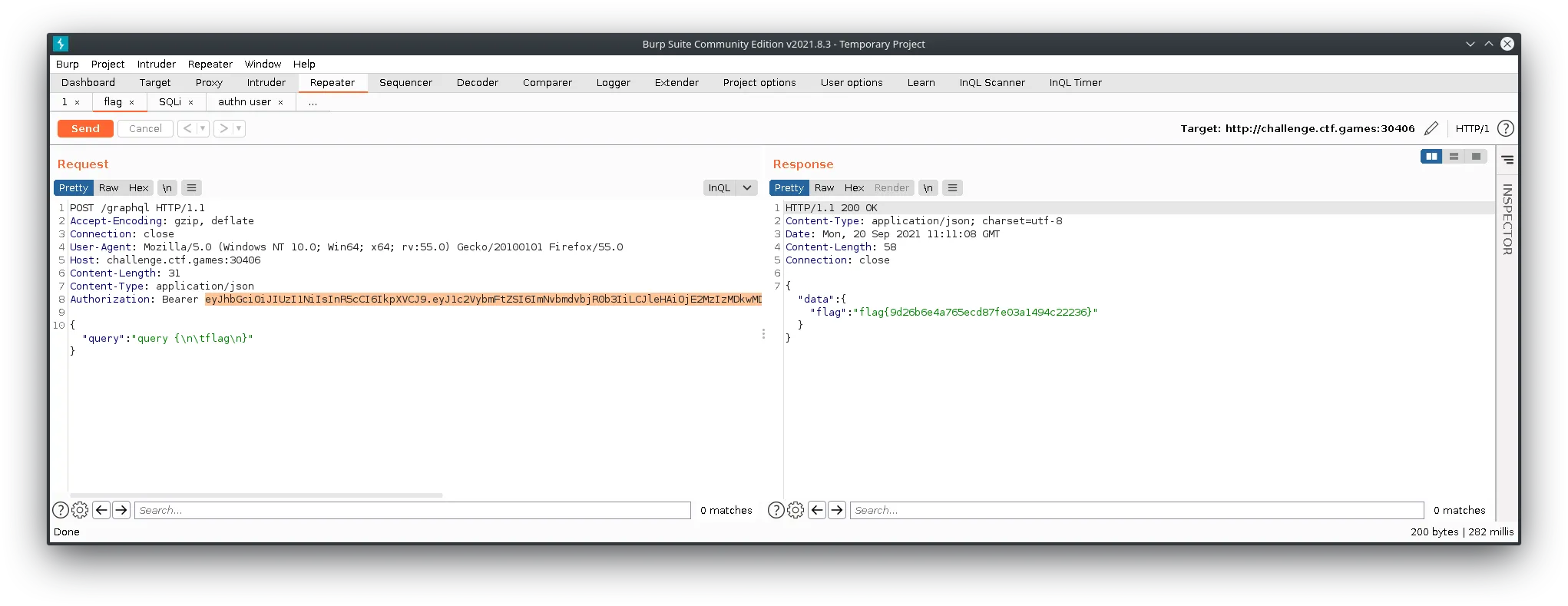
Task: Send the request
Action: click(85, 128)
